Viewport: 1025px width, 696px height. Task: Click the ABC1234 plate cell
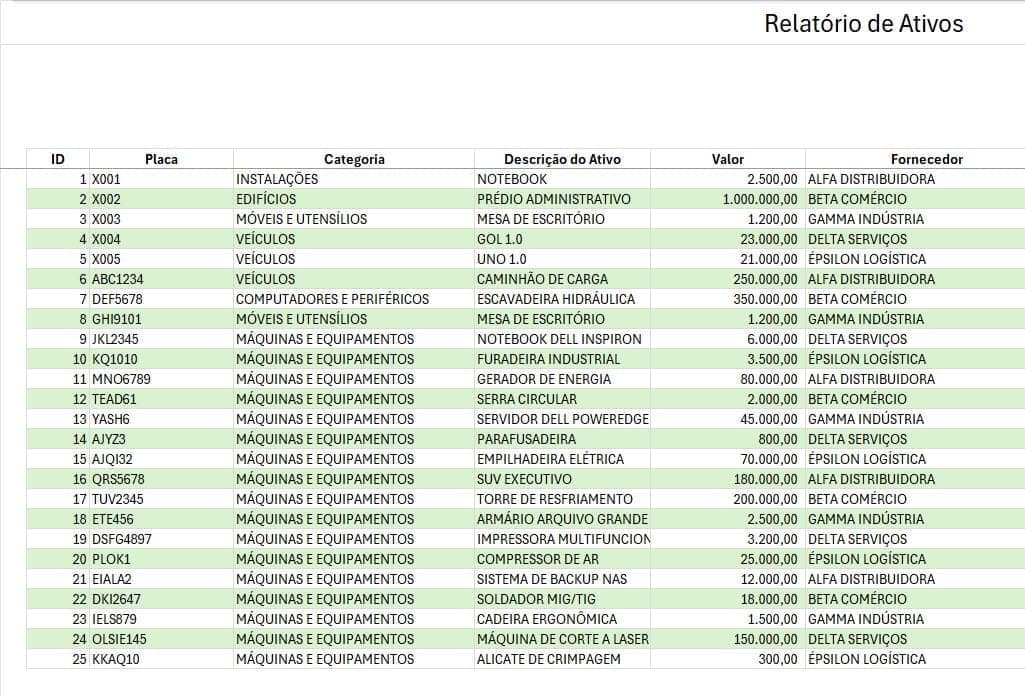161,279
